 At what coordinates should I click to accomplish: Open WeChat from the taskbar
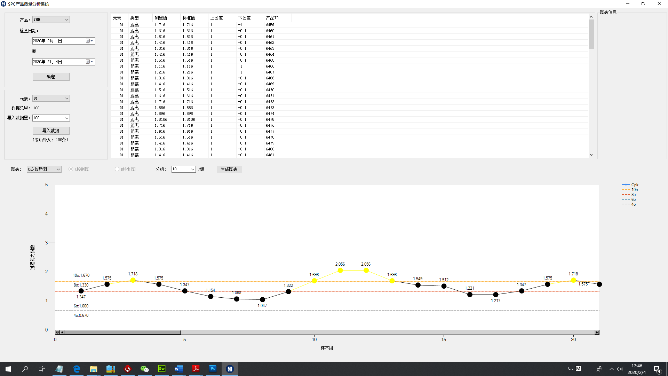click(144, 369)
